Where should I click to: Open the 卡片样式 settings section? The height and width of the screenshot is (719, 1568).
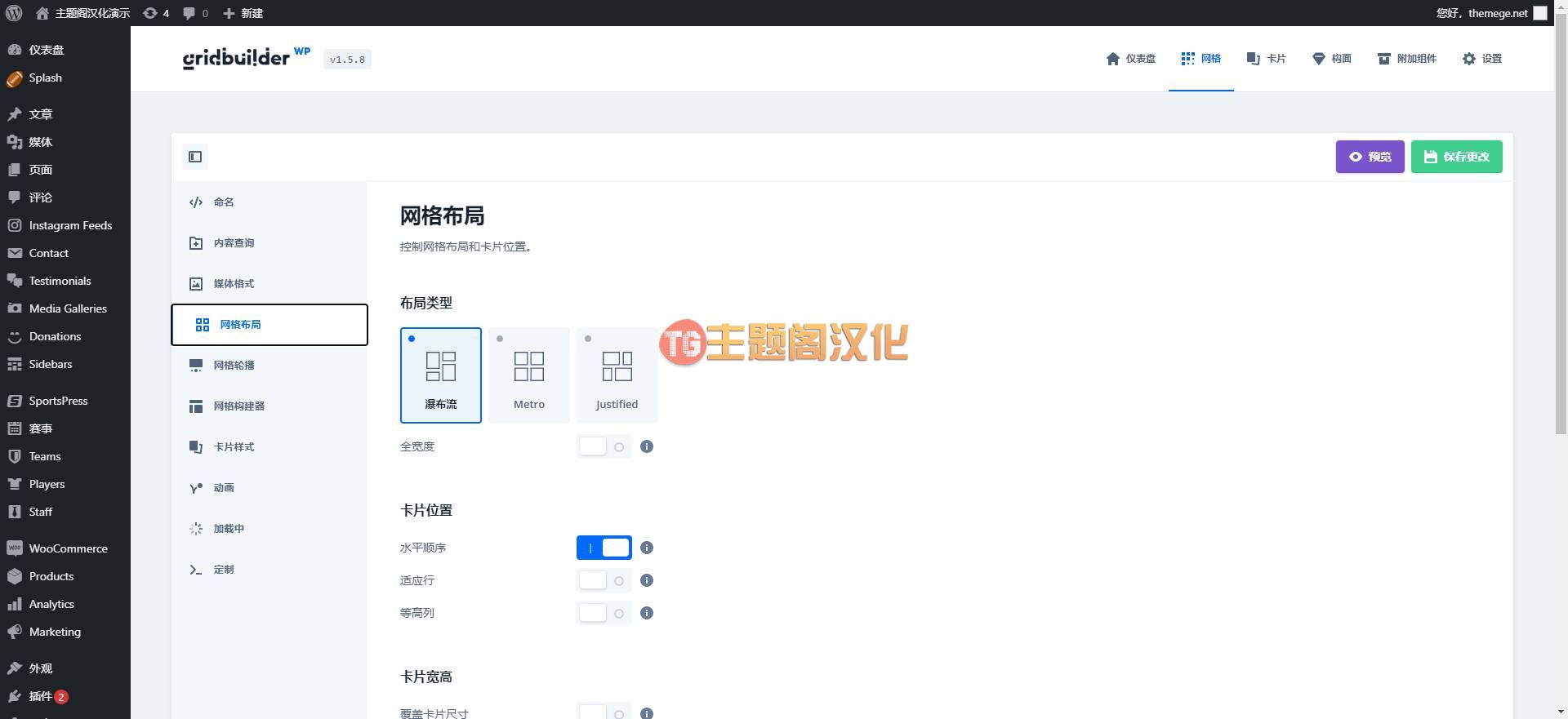[269, 447]
